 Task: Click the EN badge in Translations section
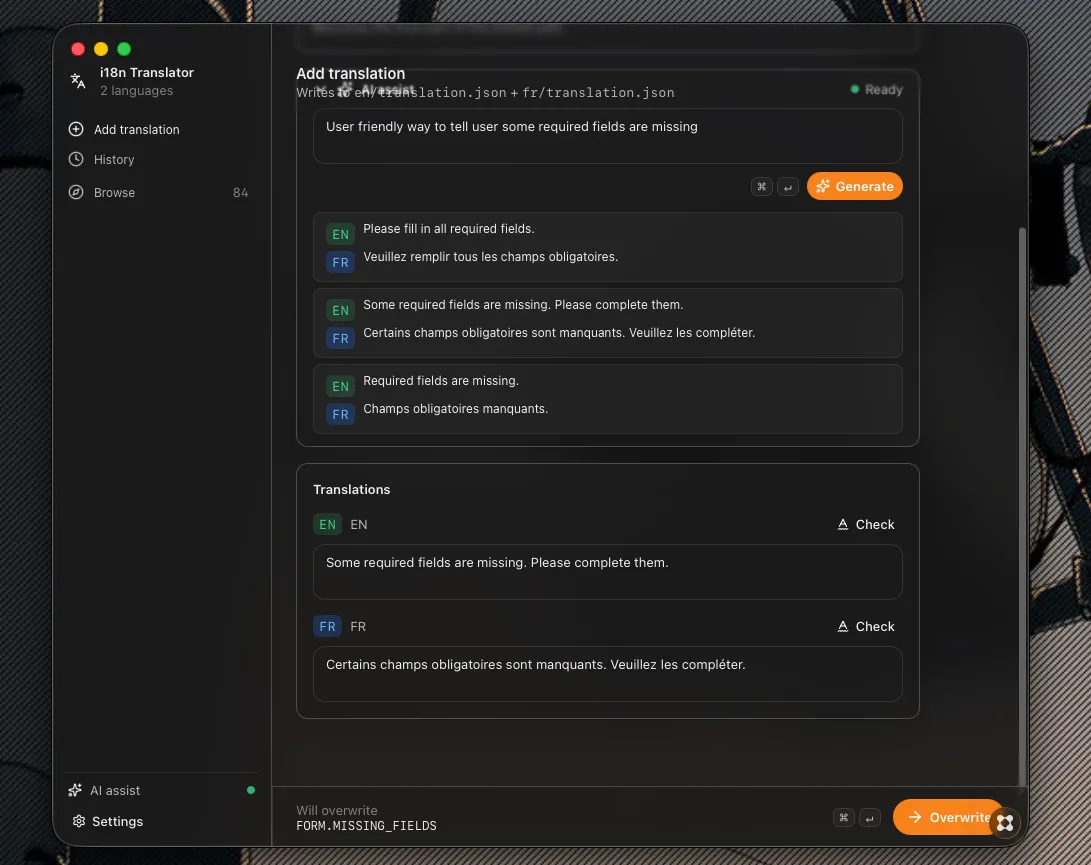327,525
